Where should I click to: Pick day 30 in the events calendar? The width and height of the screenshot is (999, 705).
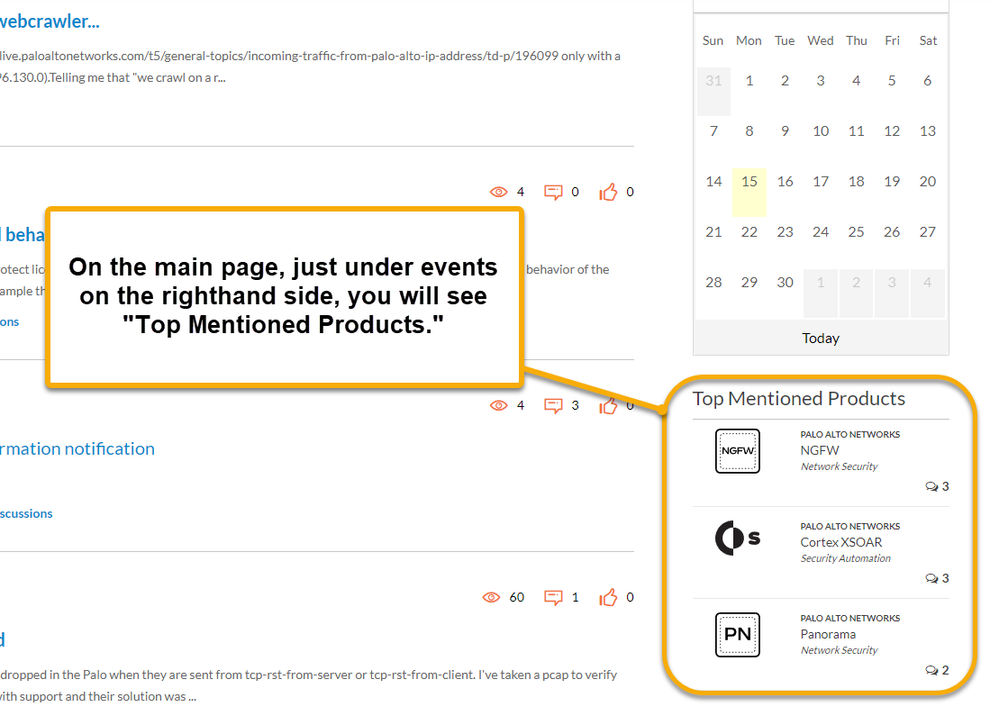point(785,283)
